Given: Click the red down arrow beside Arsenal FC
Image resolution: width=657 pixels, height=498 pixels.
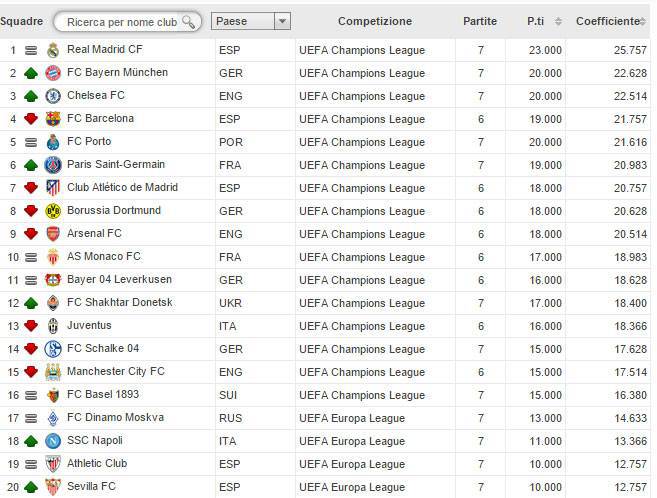Looking at the screenshot, I should (31, 234).
